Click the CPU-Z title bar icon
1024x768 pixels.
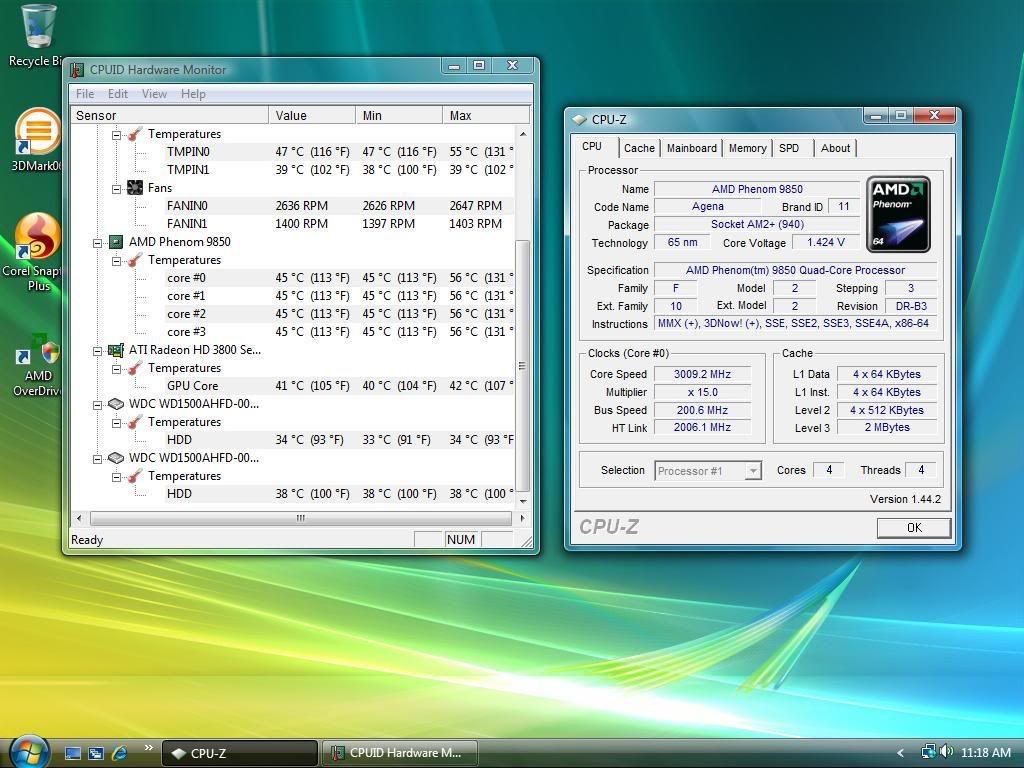click(580, 120)
